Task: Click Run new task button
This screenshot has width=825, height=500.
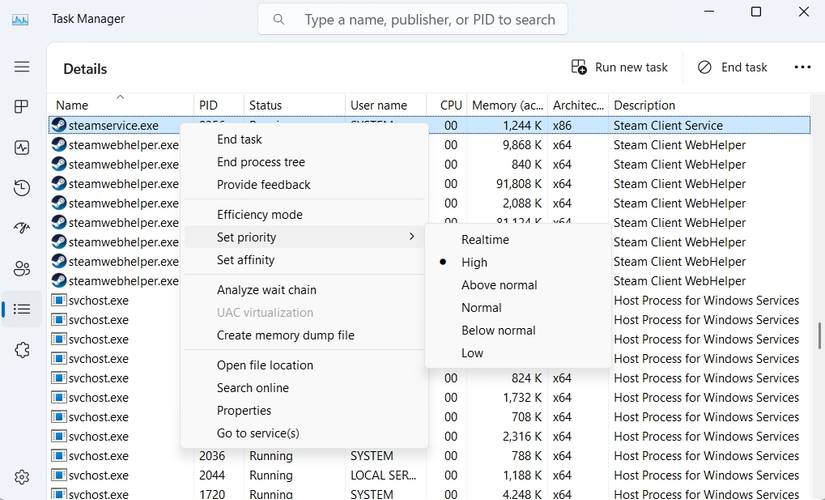Action: (619, 67)
